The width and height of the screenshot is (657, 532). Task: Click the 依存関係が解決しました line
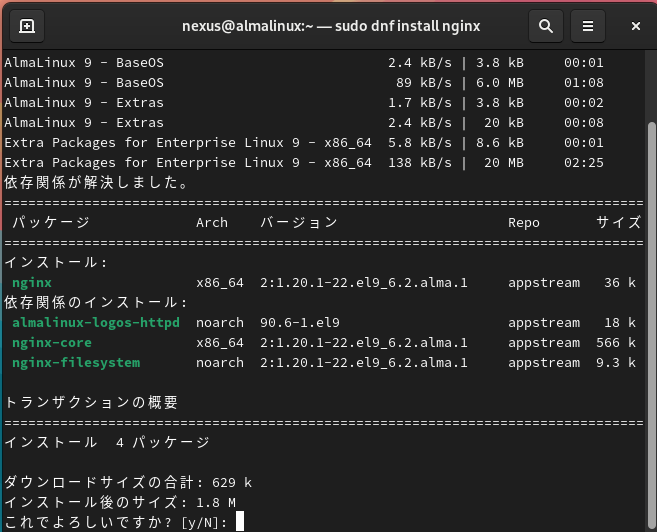[96, 183]
